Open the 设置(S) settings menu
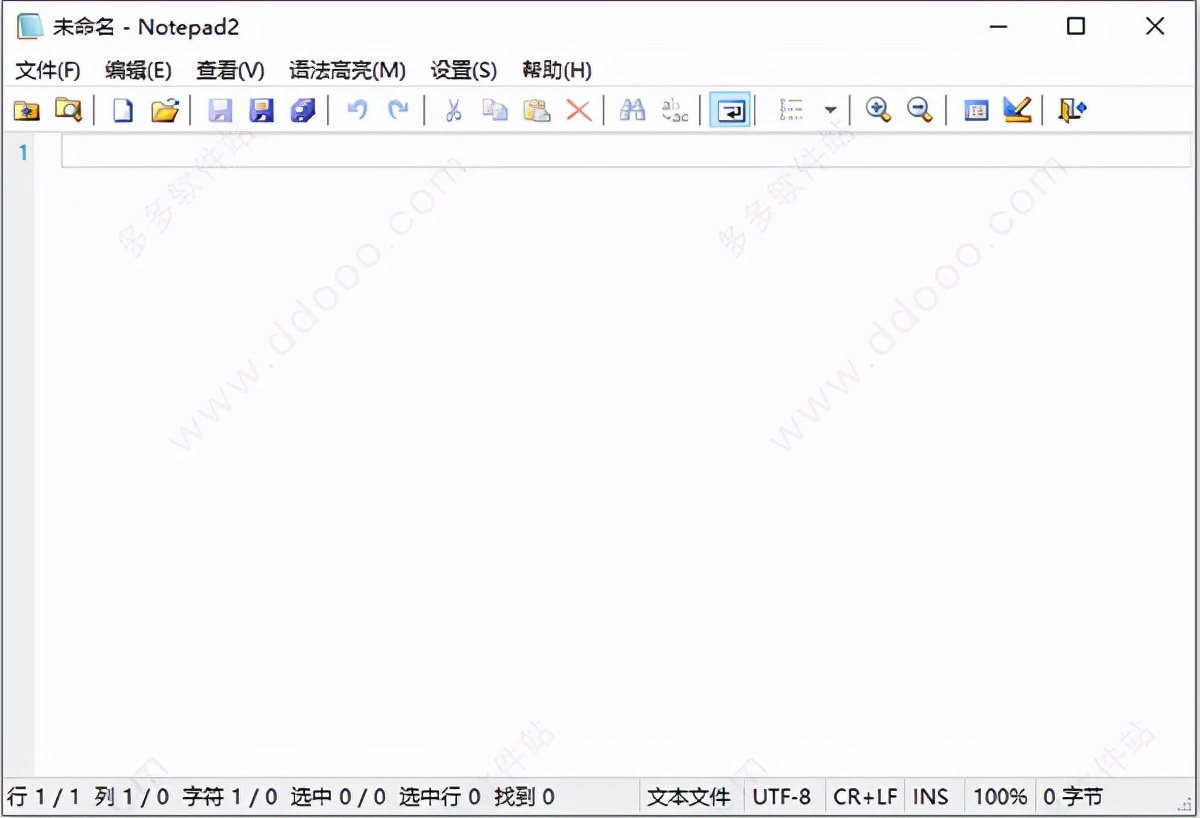 click(462, 70)
